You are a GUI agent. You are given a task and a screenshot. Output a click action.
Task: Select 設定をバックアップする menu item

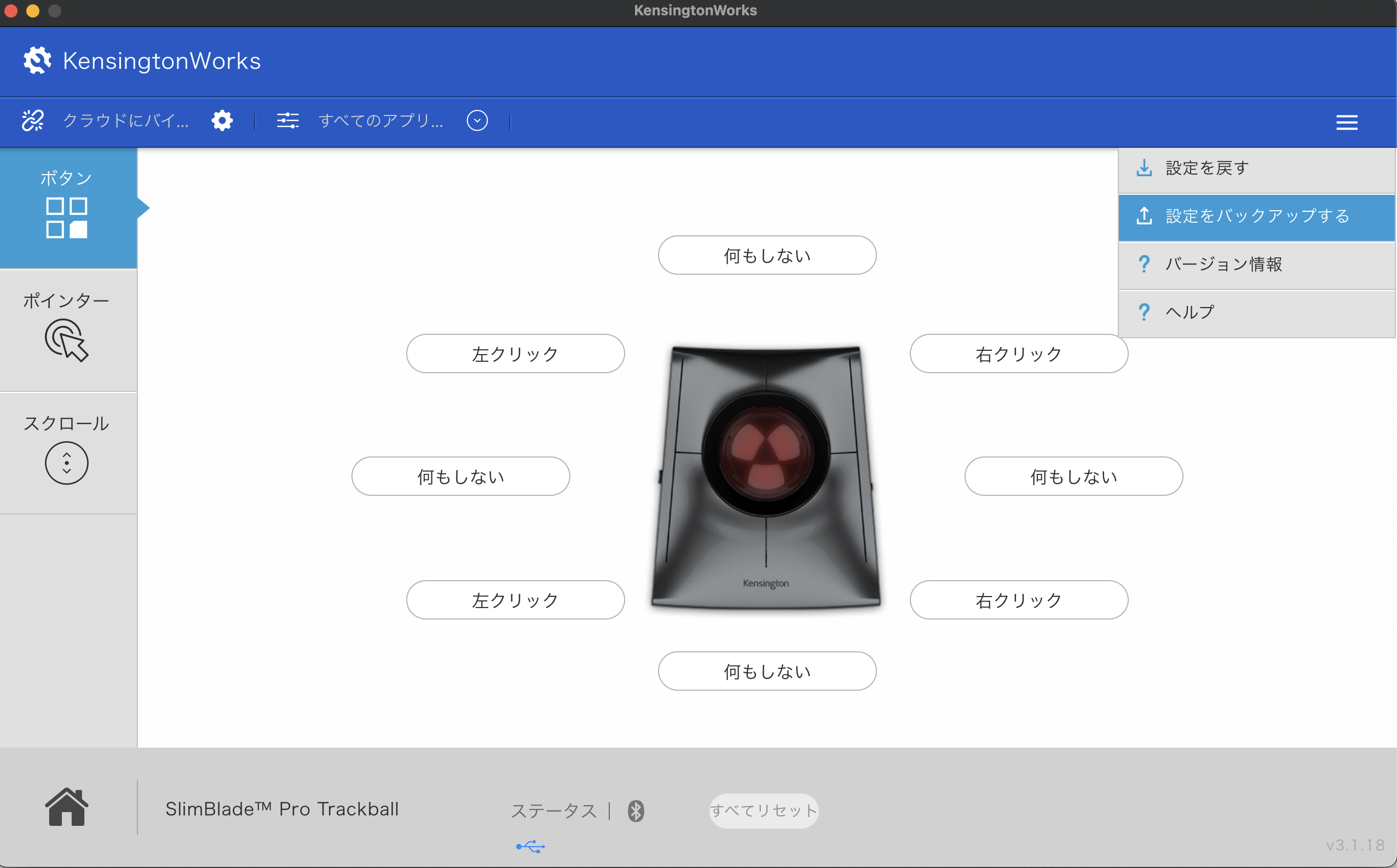(1256, 216)
